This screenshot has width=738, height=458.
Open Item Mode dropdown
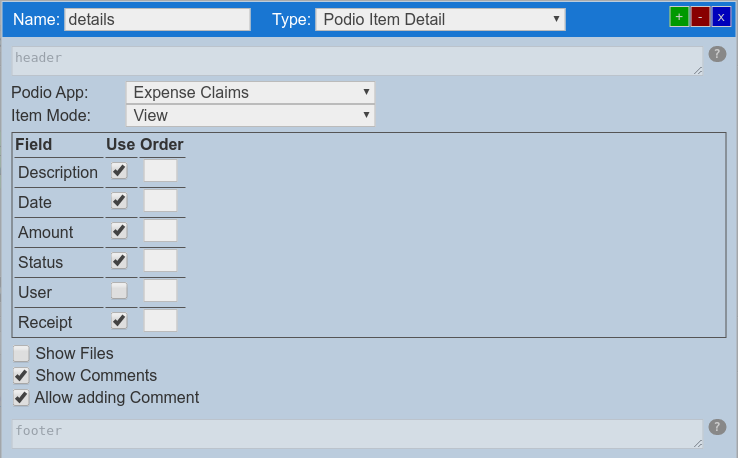point(250,115)
